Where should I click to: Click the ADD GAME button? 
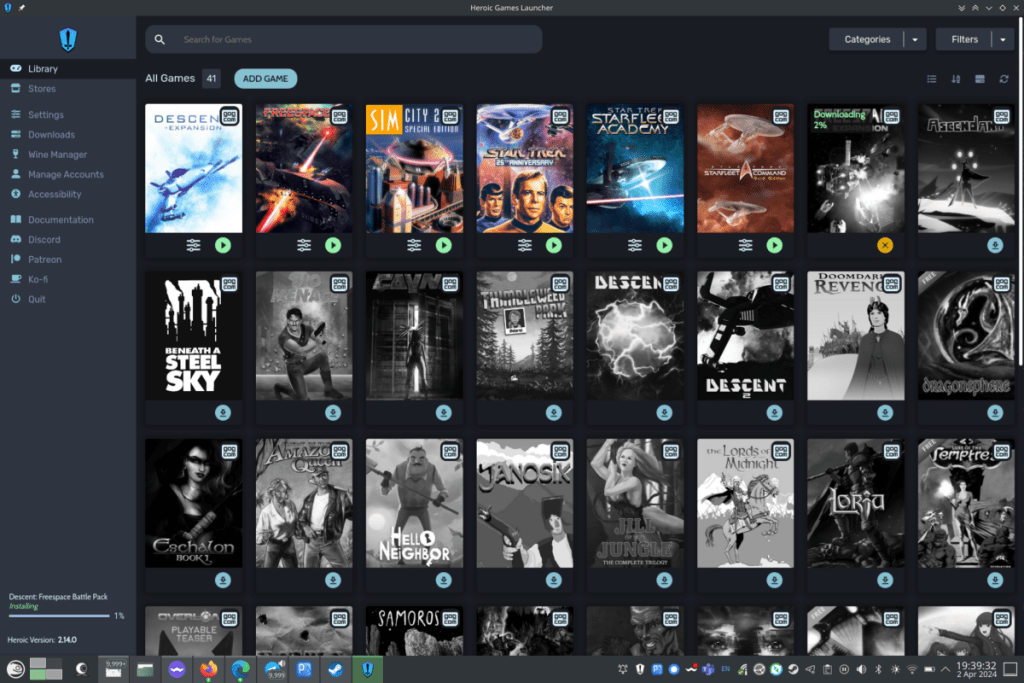pyautogui.click(x=265, y=79)
